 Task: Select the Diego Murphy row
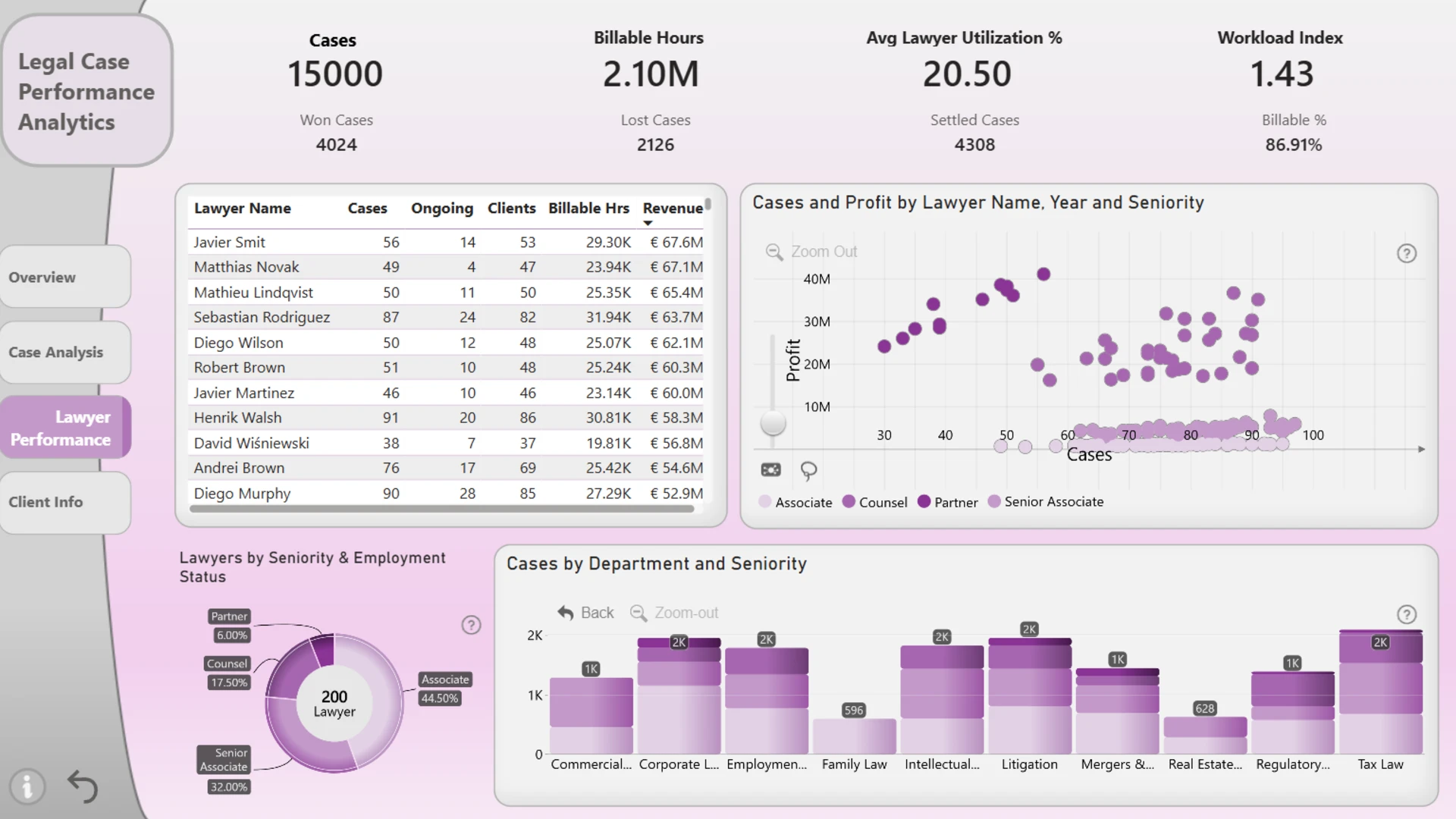pos(446,493)
